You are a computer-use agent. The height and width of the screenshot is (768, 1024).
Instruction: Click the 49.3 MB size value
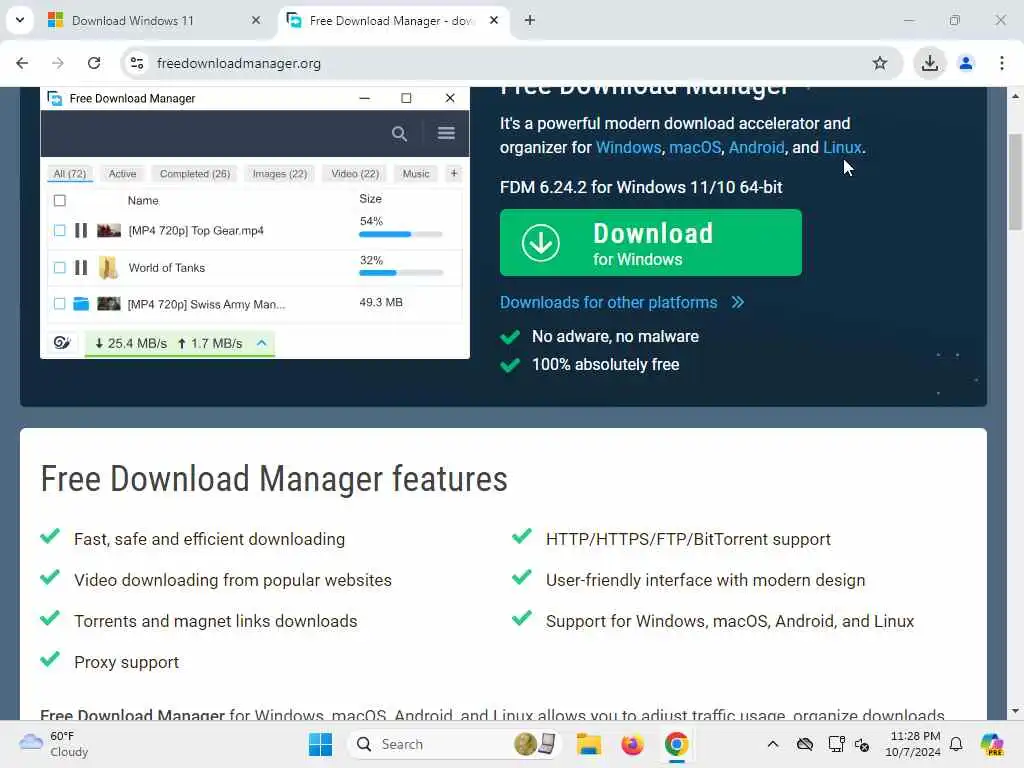click(x=381, y=302)
